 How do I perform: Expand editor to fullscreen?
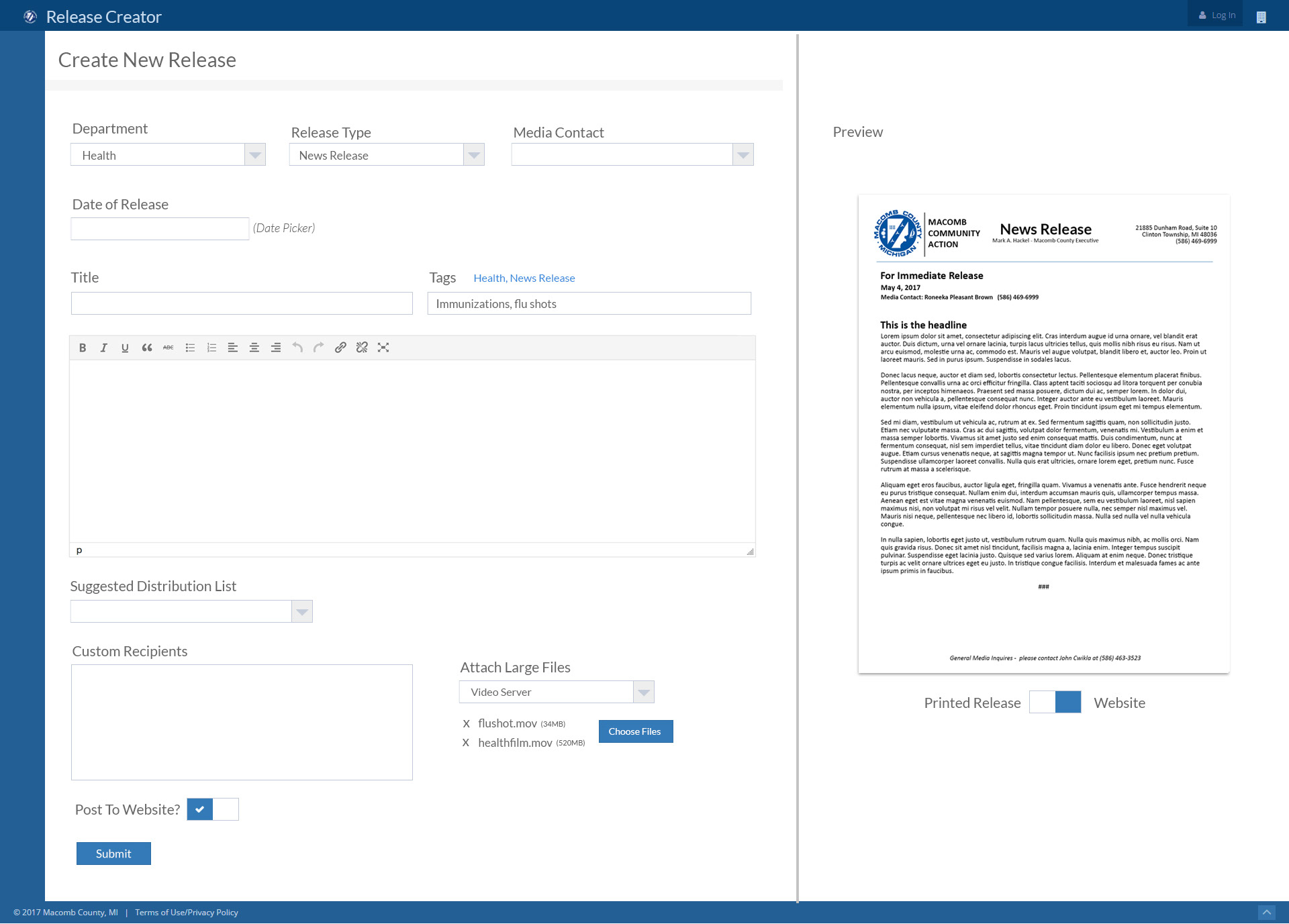[383, 348]
